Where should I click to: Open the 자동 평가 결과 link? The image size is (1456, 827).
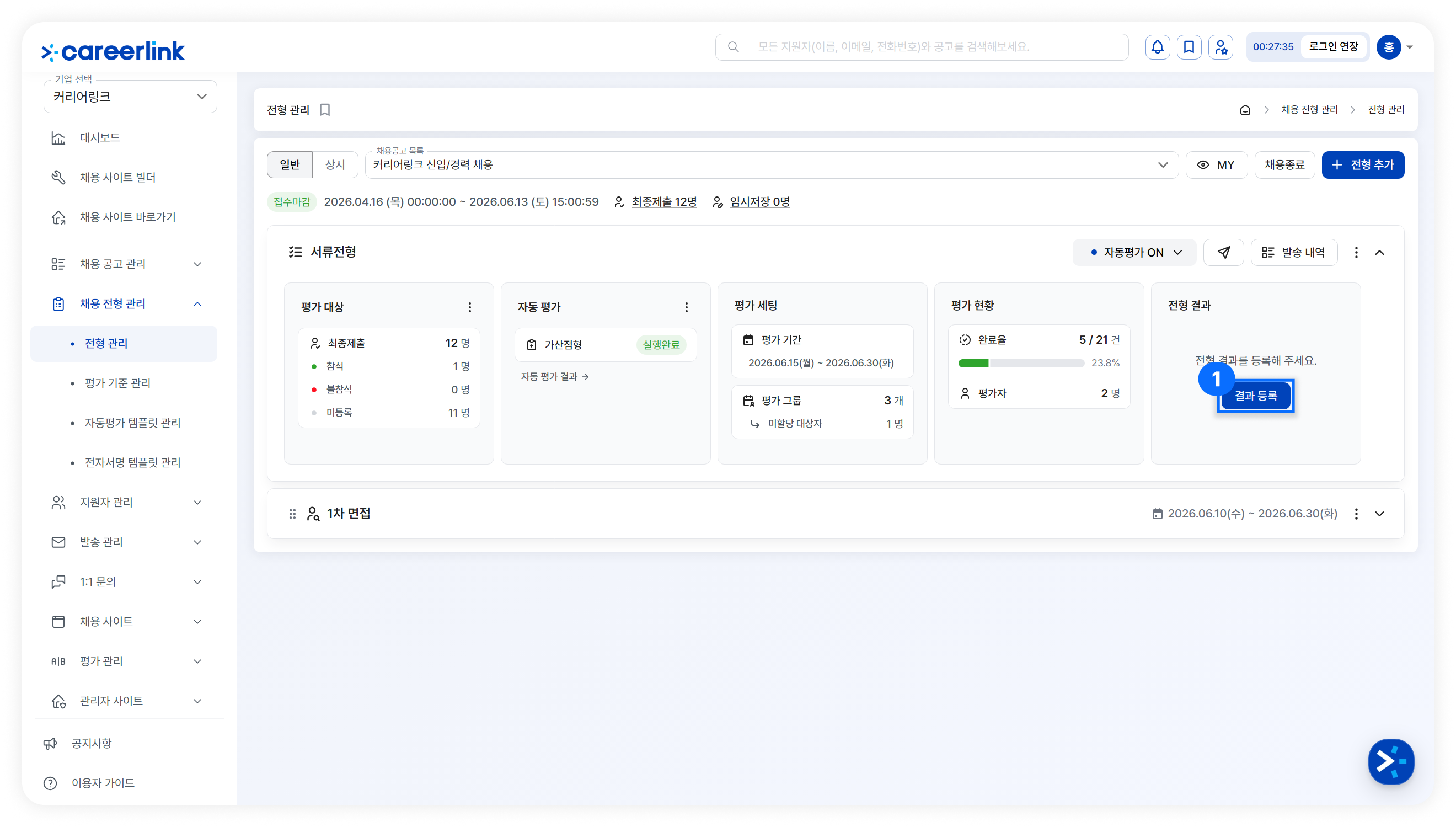point(555,377)
